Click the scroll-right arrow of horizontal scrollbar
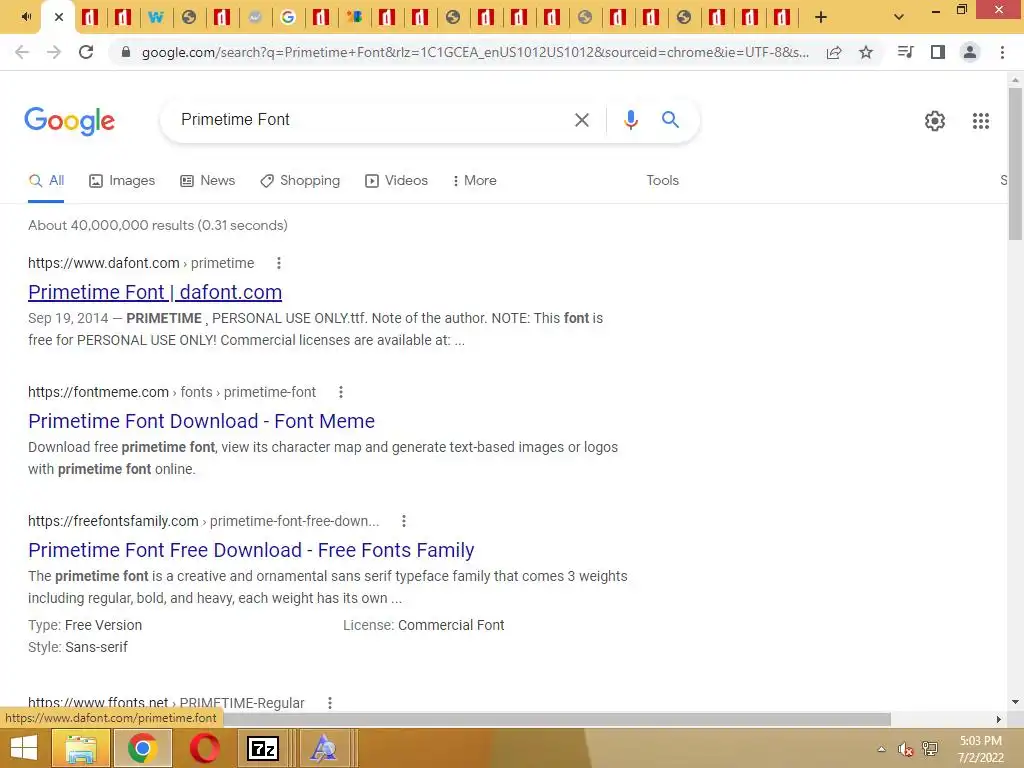This screenshot has height=768, width=1024. (999, 719)
